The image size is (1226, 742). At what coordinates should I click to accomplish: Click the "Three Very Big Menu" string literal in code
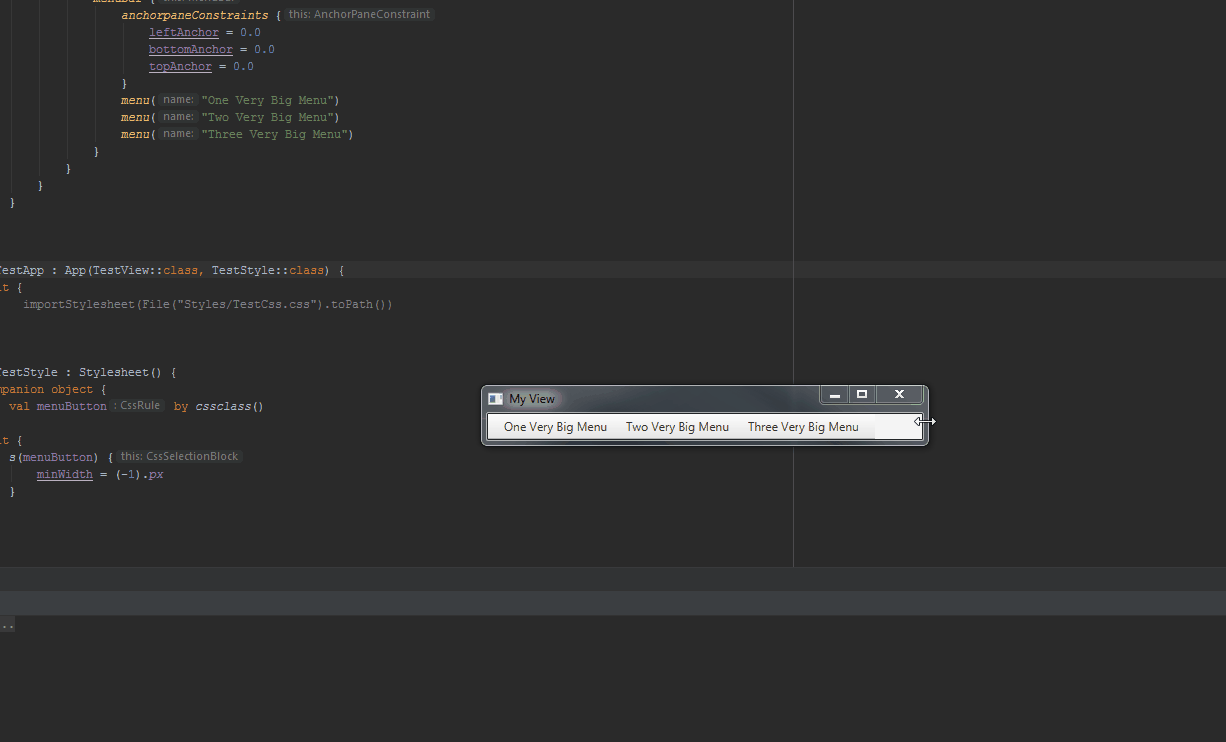[274, 134]
